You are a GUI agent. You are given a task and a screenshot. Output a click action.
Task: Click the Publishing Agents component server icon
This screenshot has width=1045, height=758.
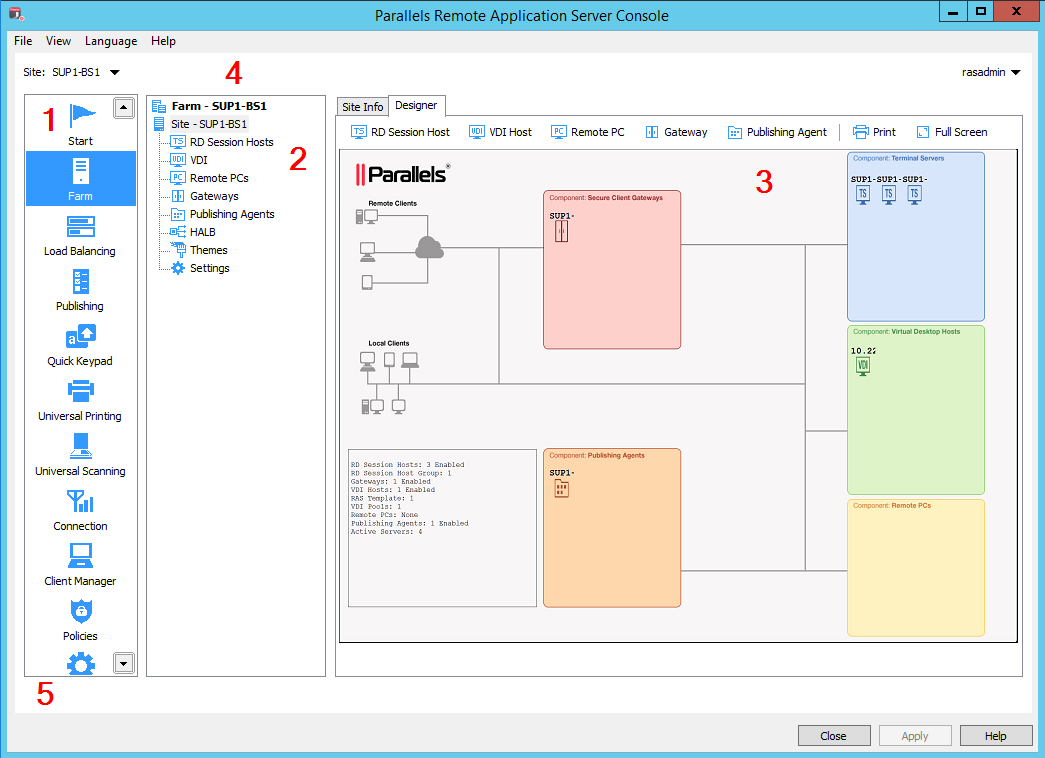pyautogui.click(x=561, y=489)
